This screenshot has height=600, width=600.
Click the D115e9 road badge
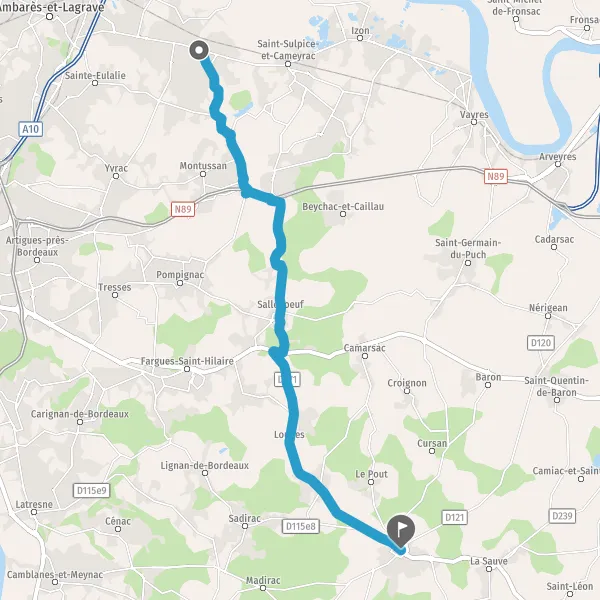click(91, 491)
